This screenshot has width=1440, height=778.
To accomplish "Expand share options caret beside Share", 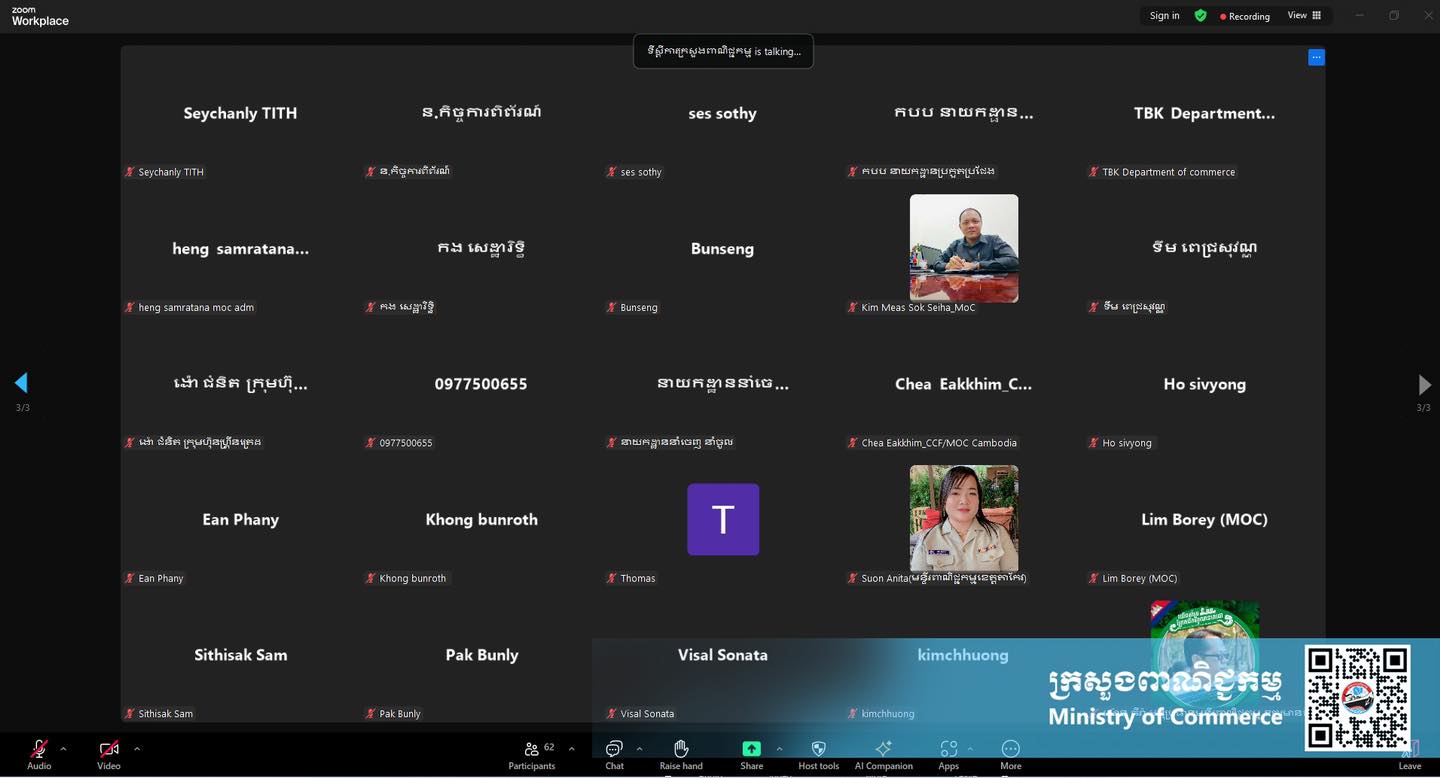I will [x=779, y=748].
